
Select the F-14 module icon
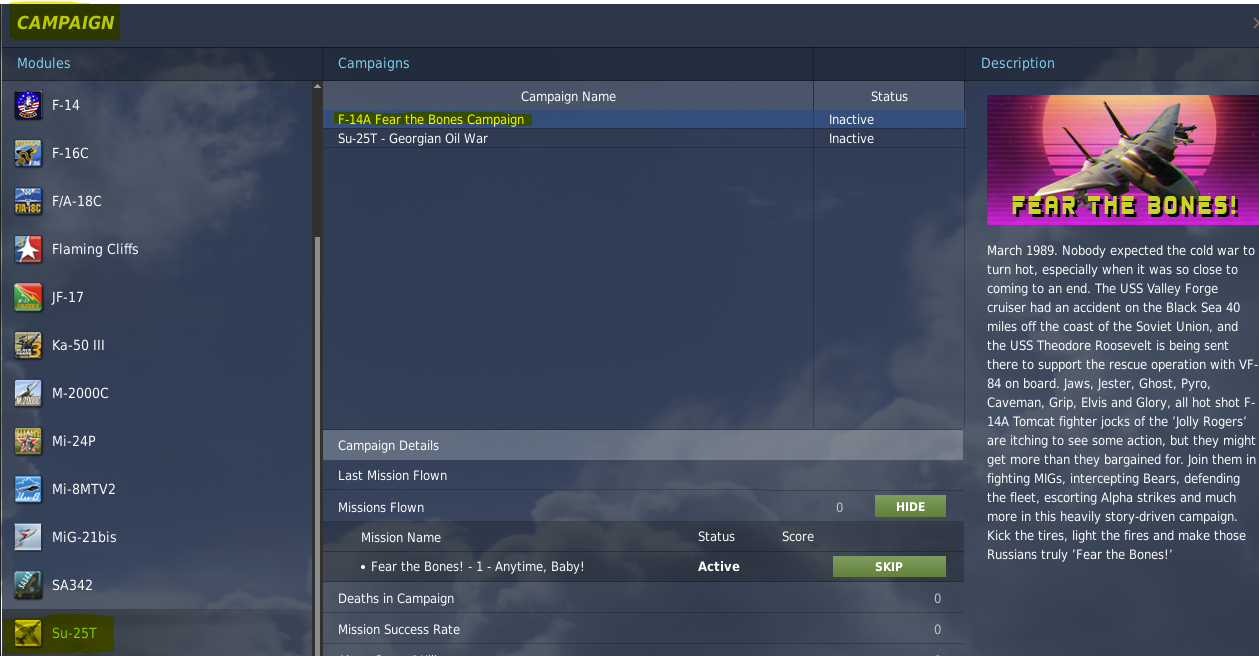(28, 105)
